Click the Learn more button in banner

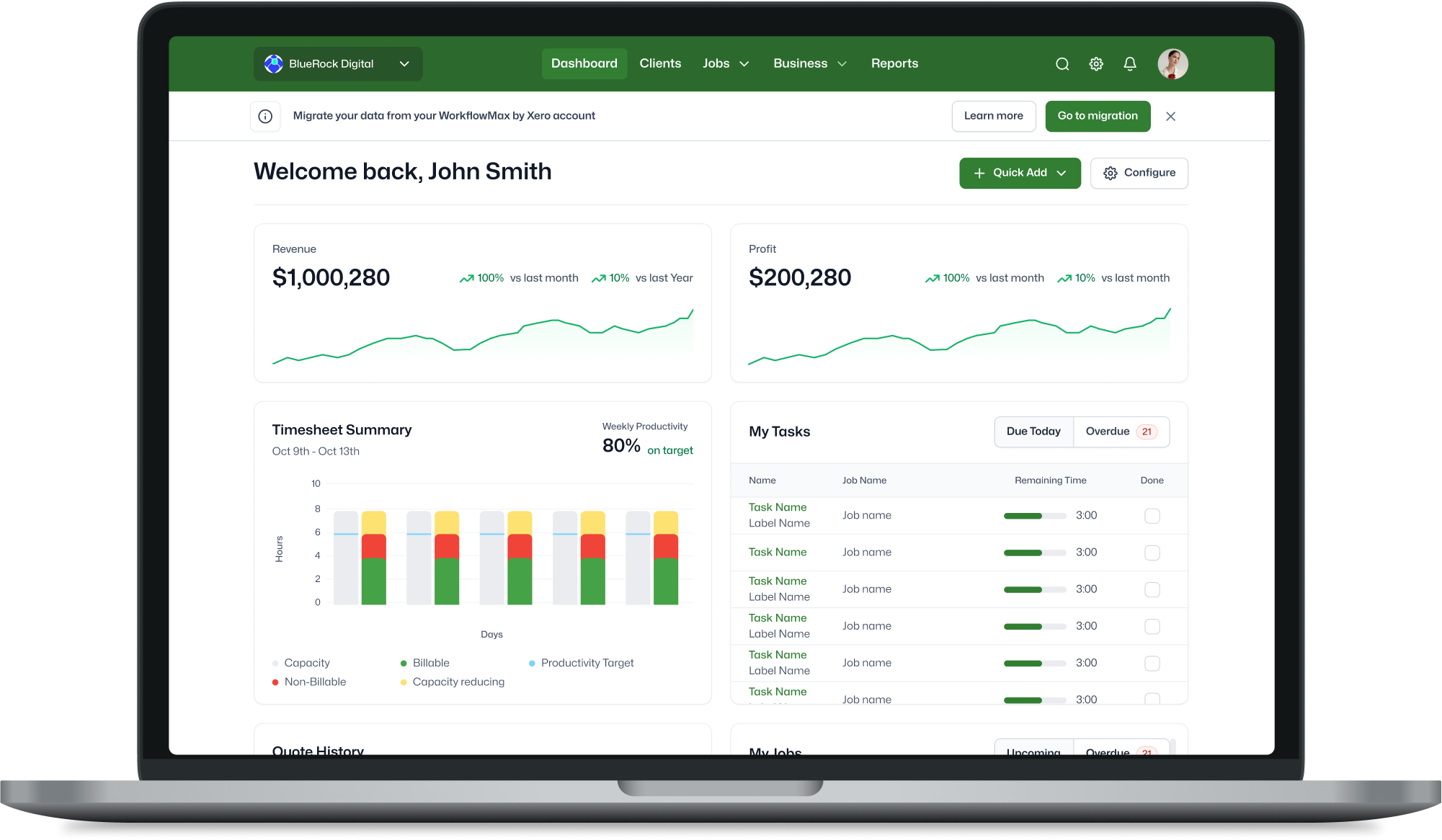(994, 116)
